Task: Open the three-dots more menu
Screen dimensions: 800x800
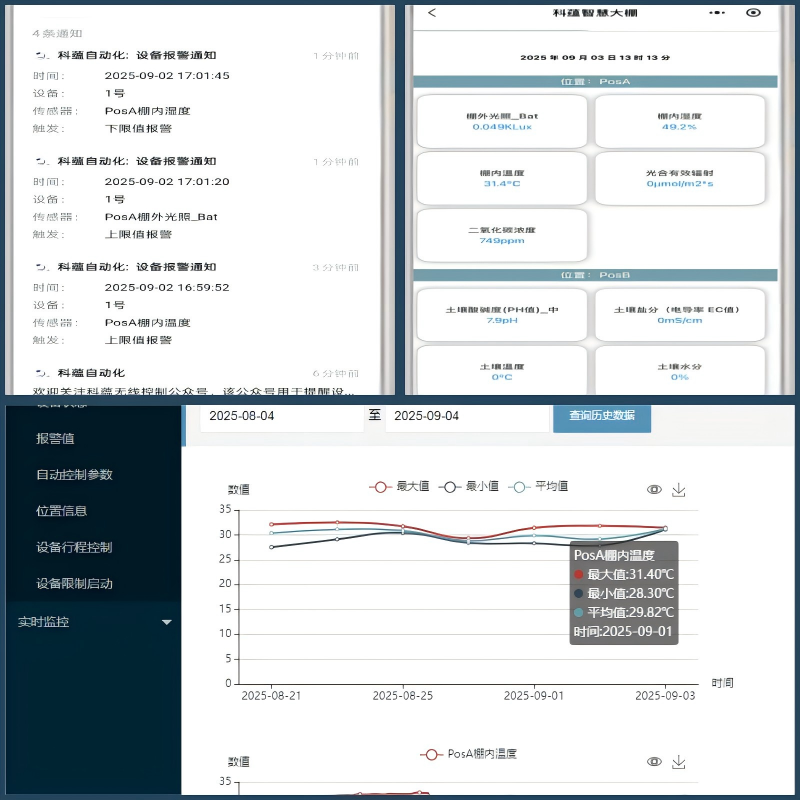Action: click(x=716, y=13)
